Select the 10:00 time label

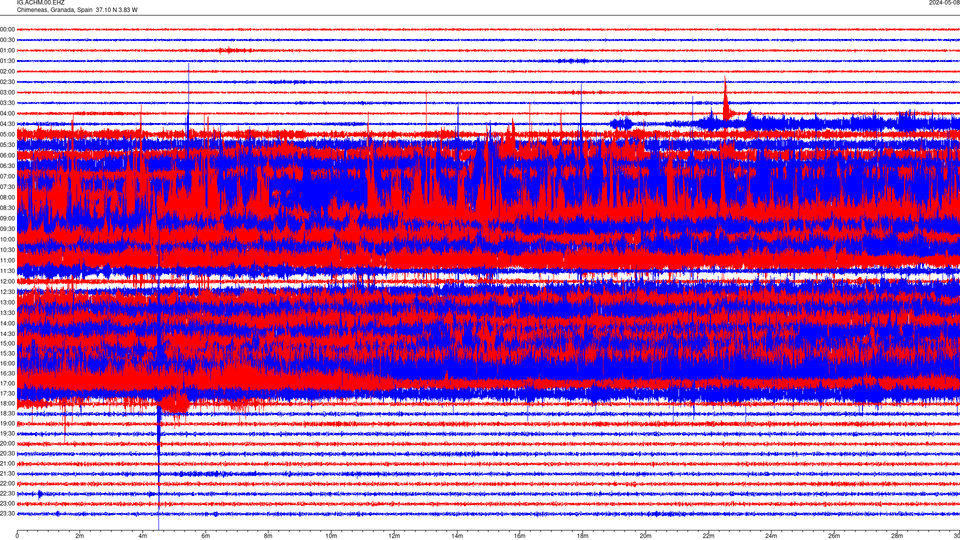7,239
